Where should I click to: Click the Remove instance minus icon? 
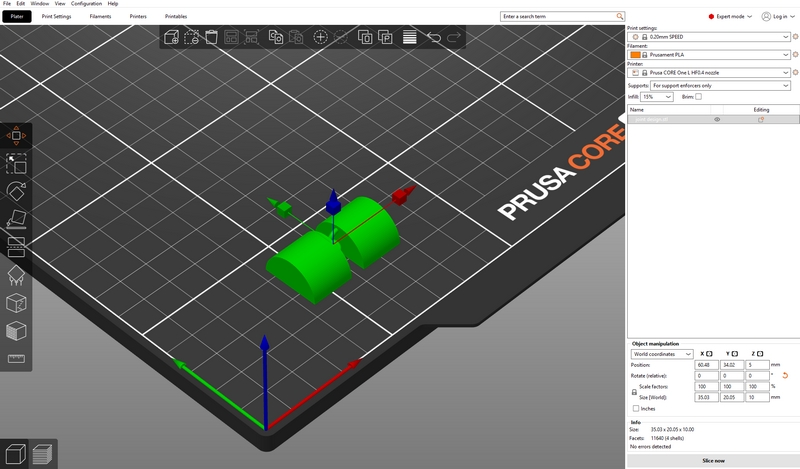click(340, 37)
